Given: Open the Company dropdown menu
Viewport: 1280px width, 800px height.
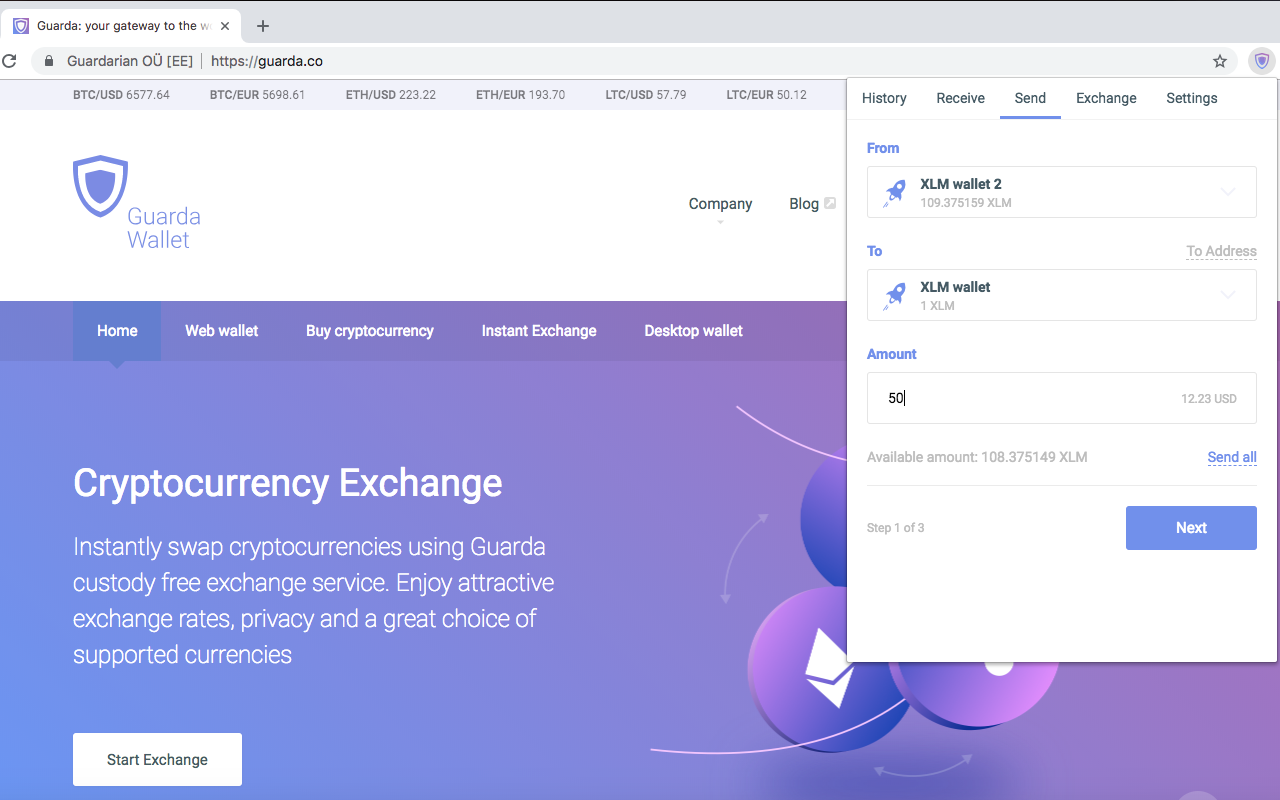Looking at the screenshot, I should coord(720,203).
